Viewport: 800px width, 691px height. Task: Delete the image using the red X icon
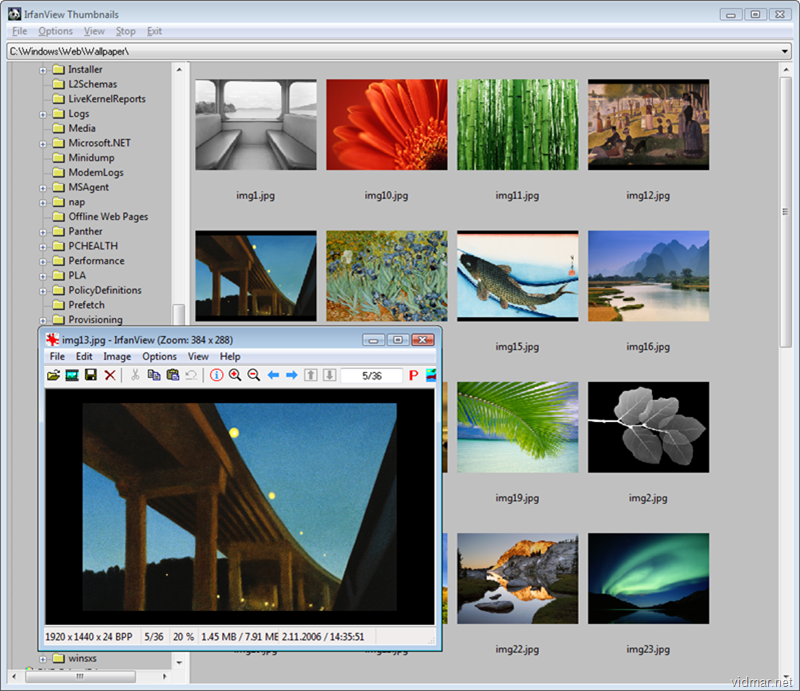[108, 375]
